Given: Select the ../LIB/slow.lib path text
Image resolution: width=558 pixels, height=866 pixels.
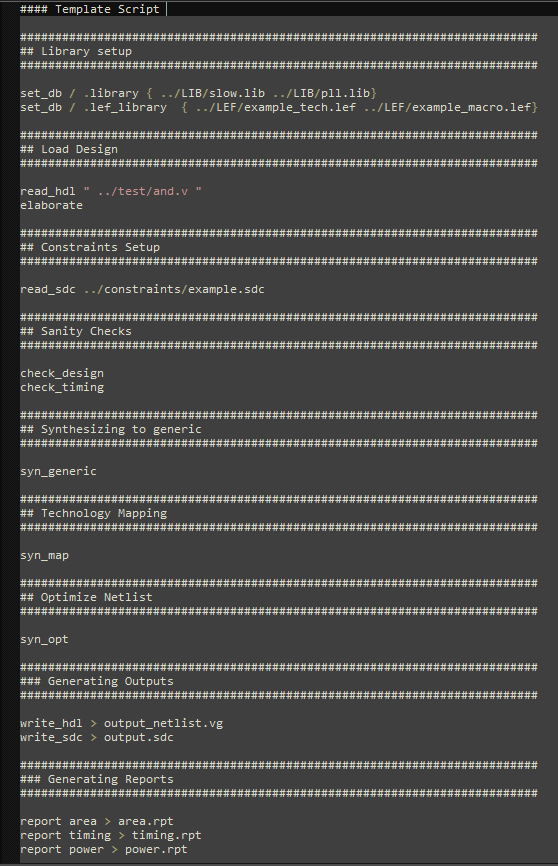Looking at the screenshot, I should (213, 93).
